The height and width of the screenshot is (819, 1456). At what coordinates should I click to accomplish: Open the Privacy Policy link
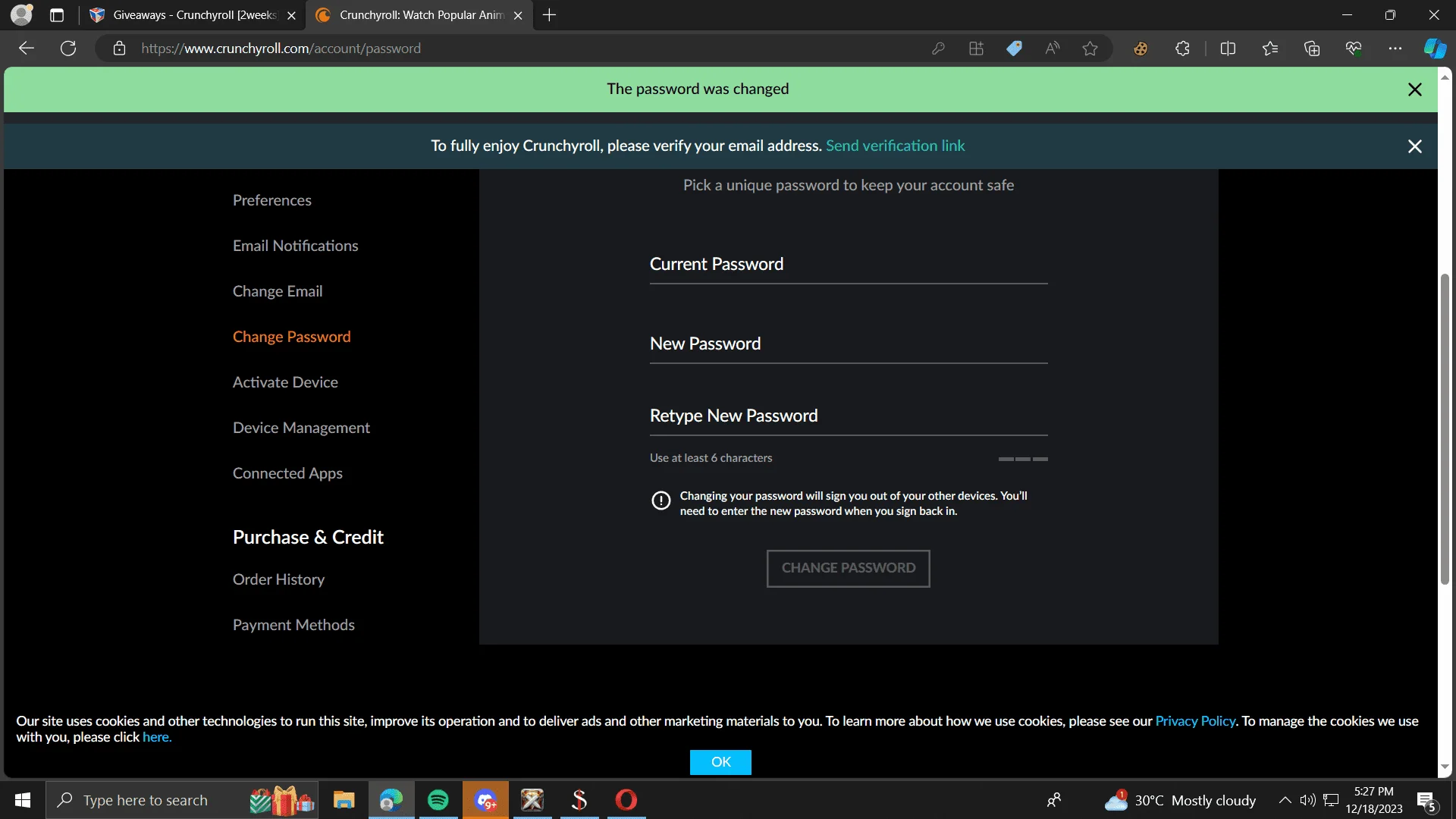point(1195,721)
